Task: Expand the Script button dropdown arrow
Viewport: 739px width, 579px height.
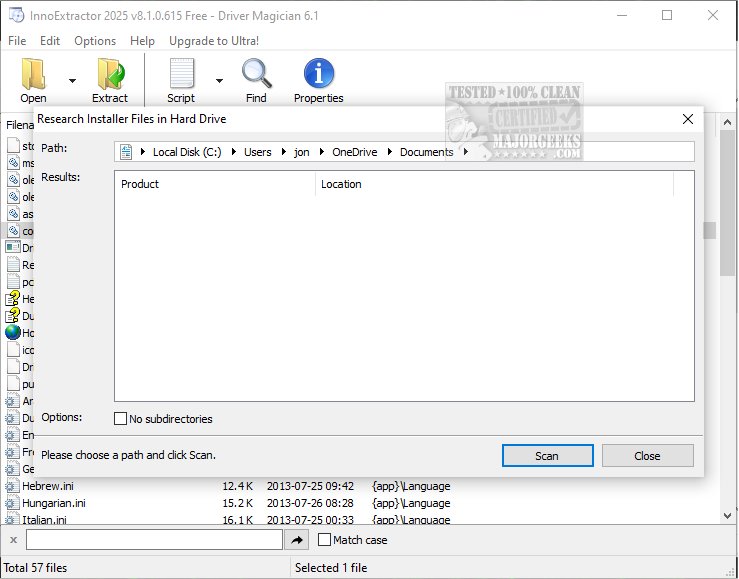Action: pos(219,81)
